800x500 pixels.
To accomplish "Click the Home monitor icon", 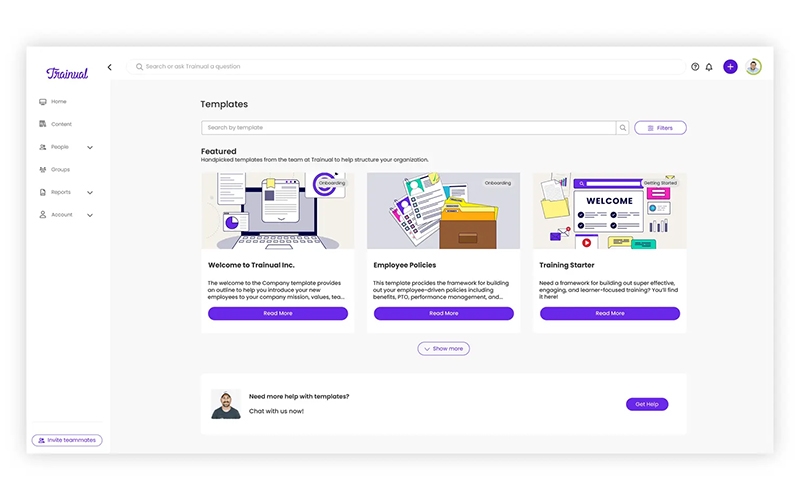I will pos(43,102).
